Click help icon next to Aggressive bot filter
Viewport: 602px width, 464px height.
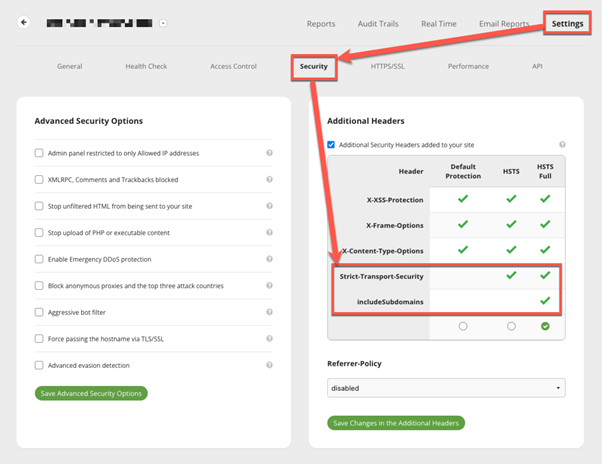(270, 312)
